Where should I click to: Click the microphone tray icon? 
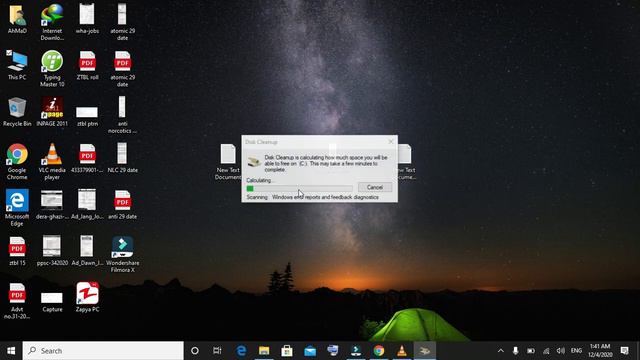516,351
